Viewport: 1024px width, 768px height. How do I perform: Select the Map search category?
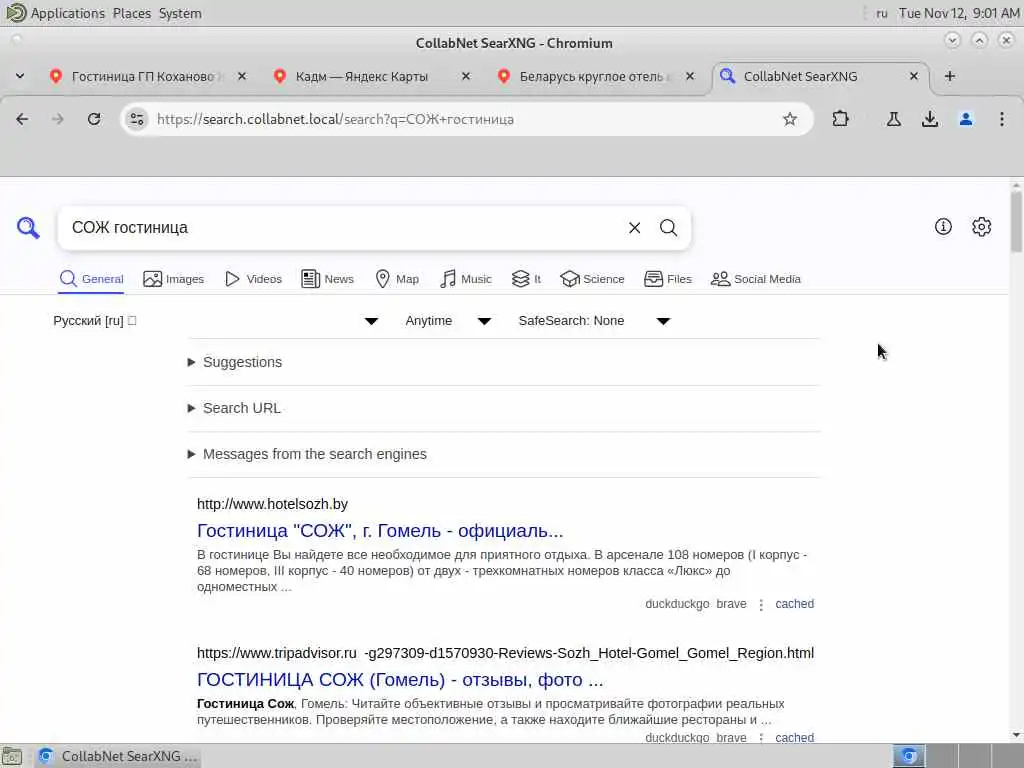click(397, 279)
